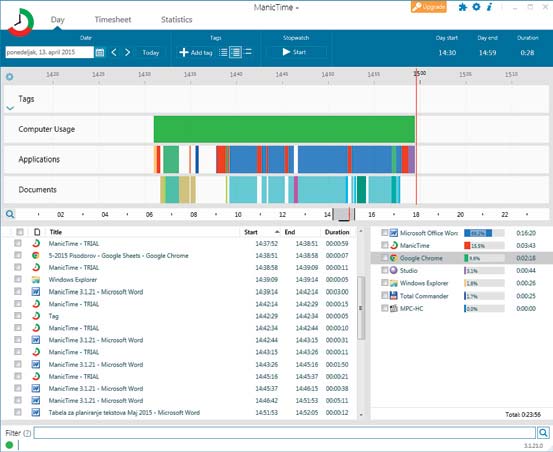Click the green tracking status indicator
Image resolution: width=553 pixels, height=452 pixels.
[9, 445]
